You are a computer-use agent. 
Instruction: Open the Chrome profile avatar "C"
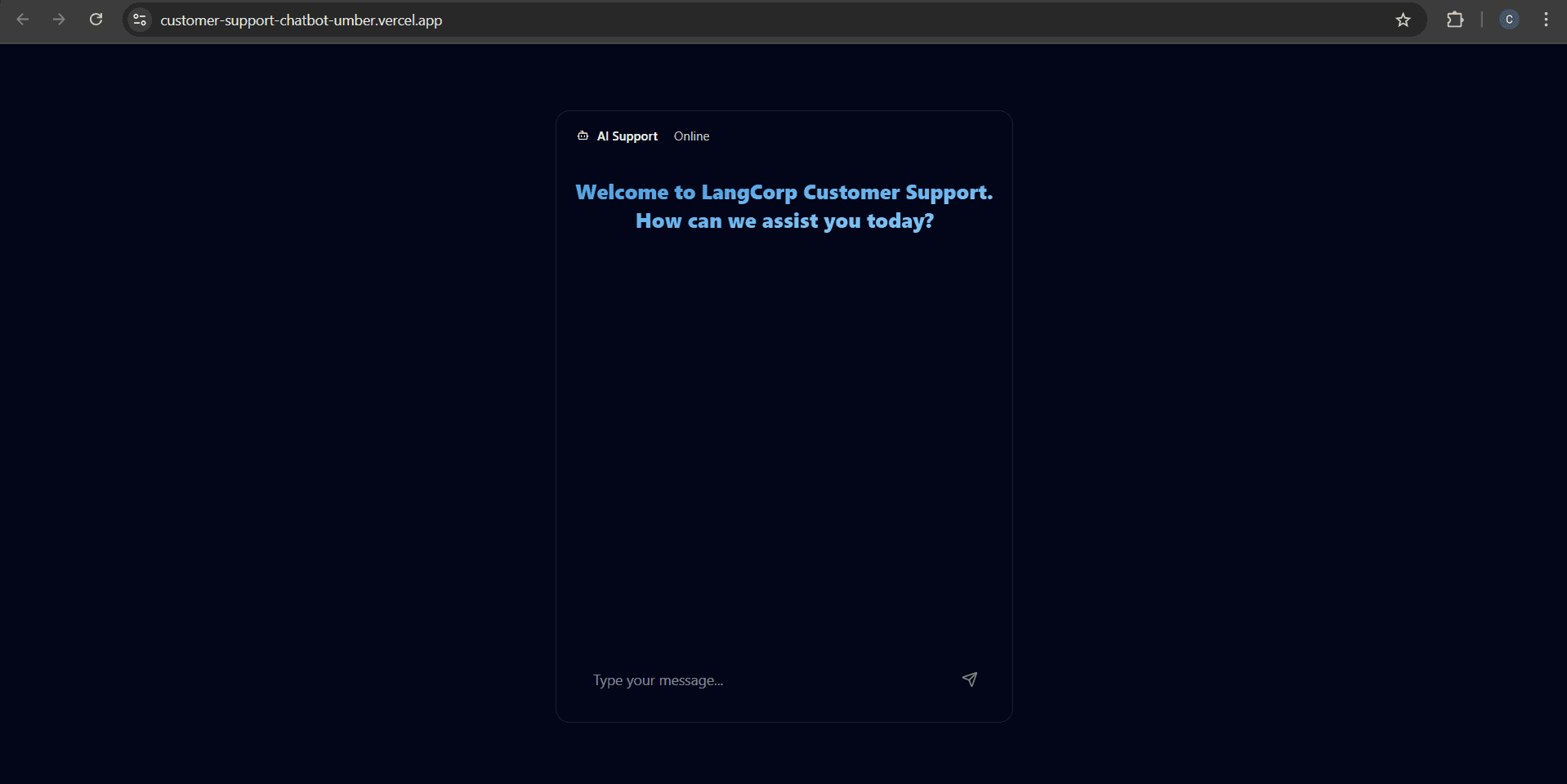click(x=1509, y=20)
